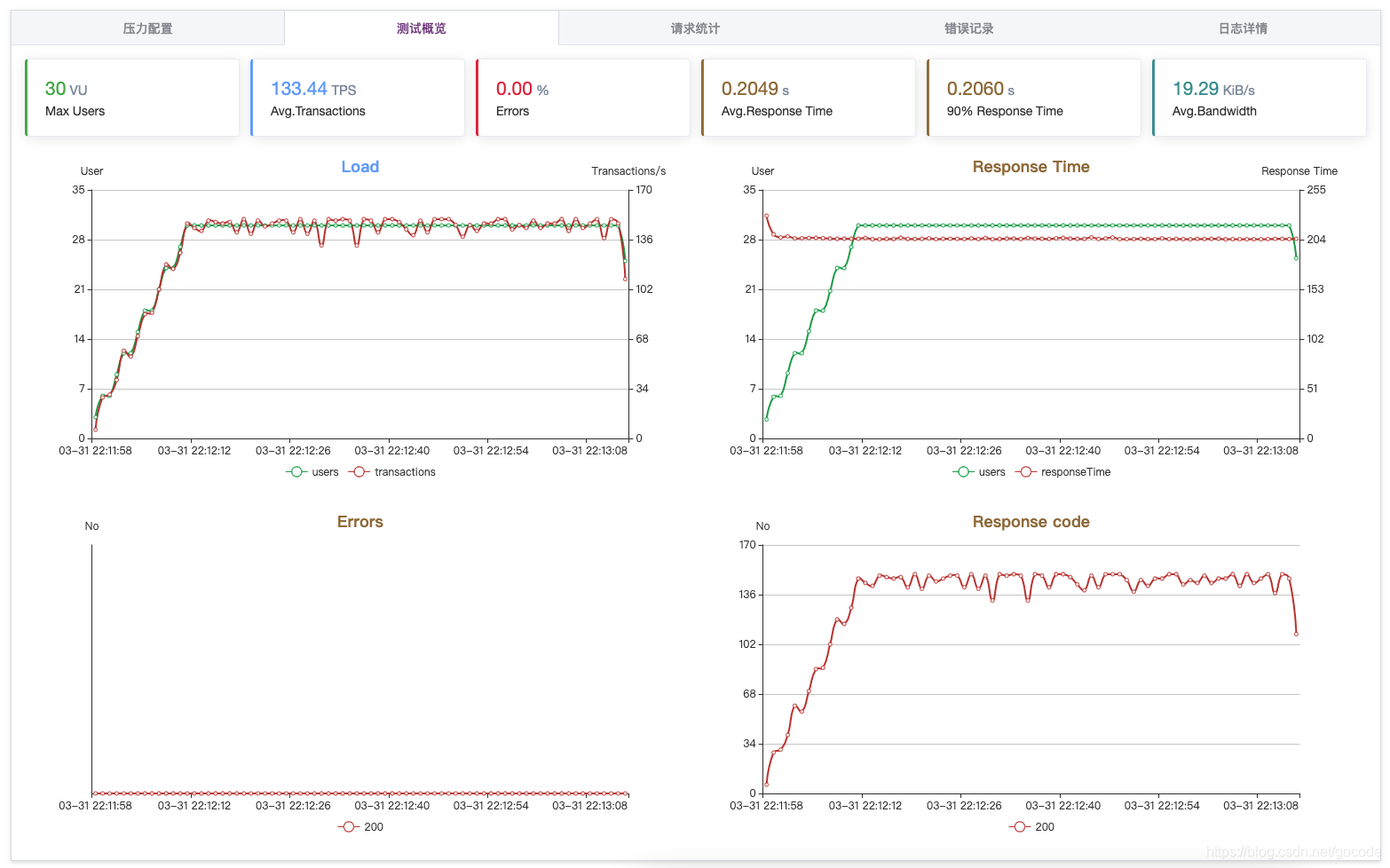Image resolution: width=1390 pixels, height=868 pixels.
Task: Click the Load chart title
Action: coord(360,167)
